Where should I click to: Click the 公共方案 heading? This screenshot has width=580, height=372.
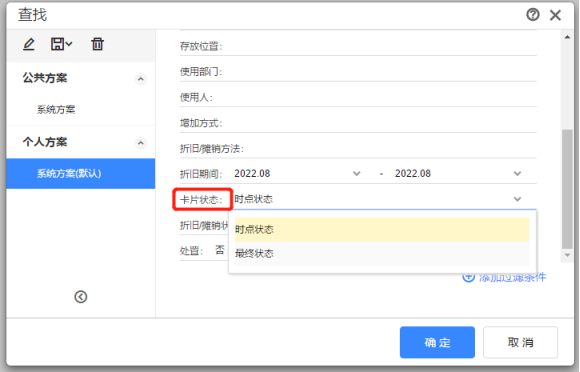(45, 78)
